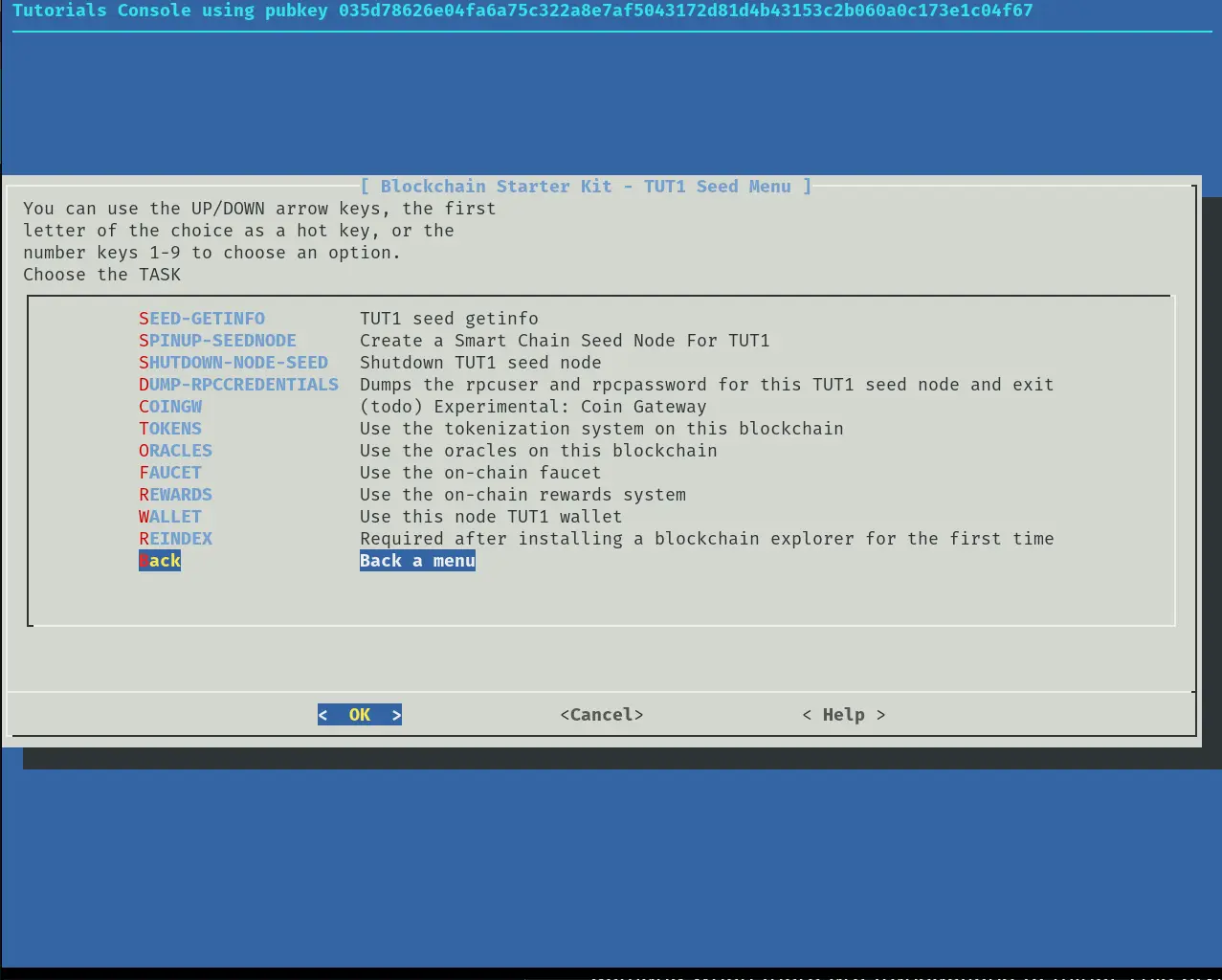Open the Help button
Viewport: 1222px width, 980px height.
coord(843,715)
